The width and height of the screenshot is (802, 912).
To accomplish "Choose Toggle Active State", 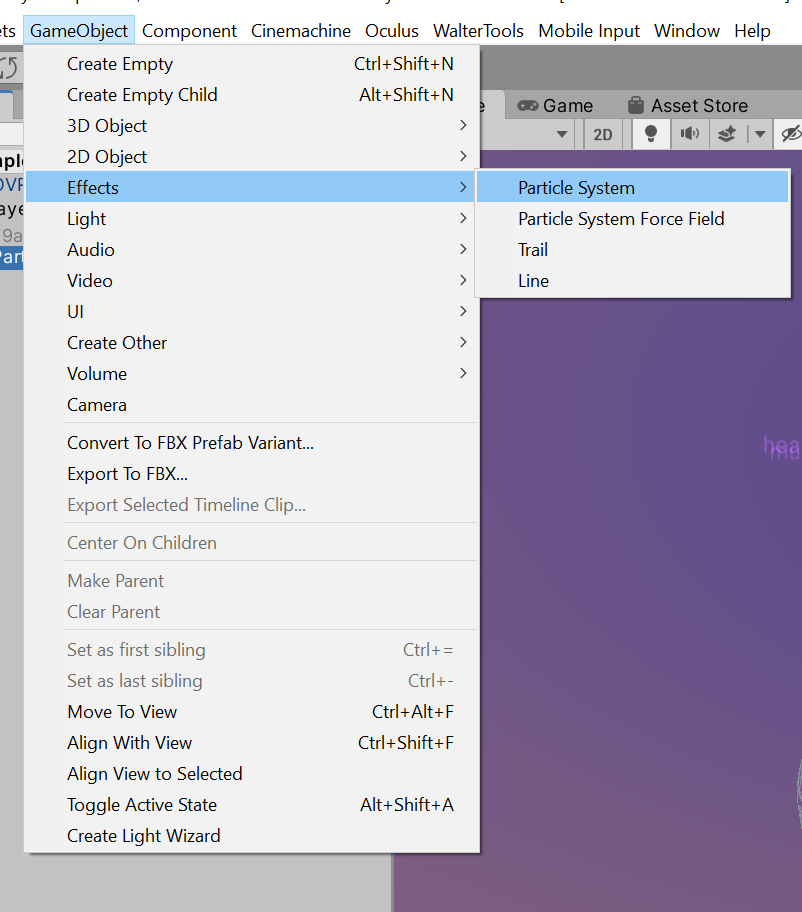I will [x=252, y=804].
